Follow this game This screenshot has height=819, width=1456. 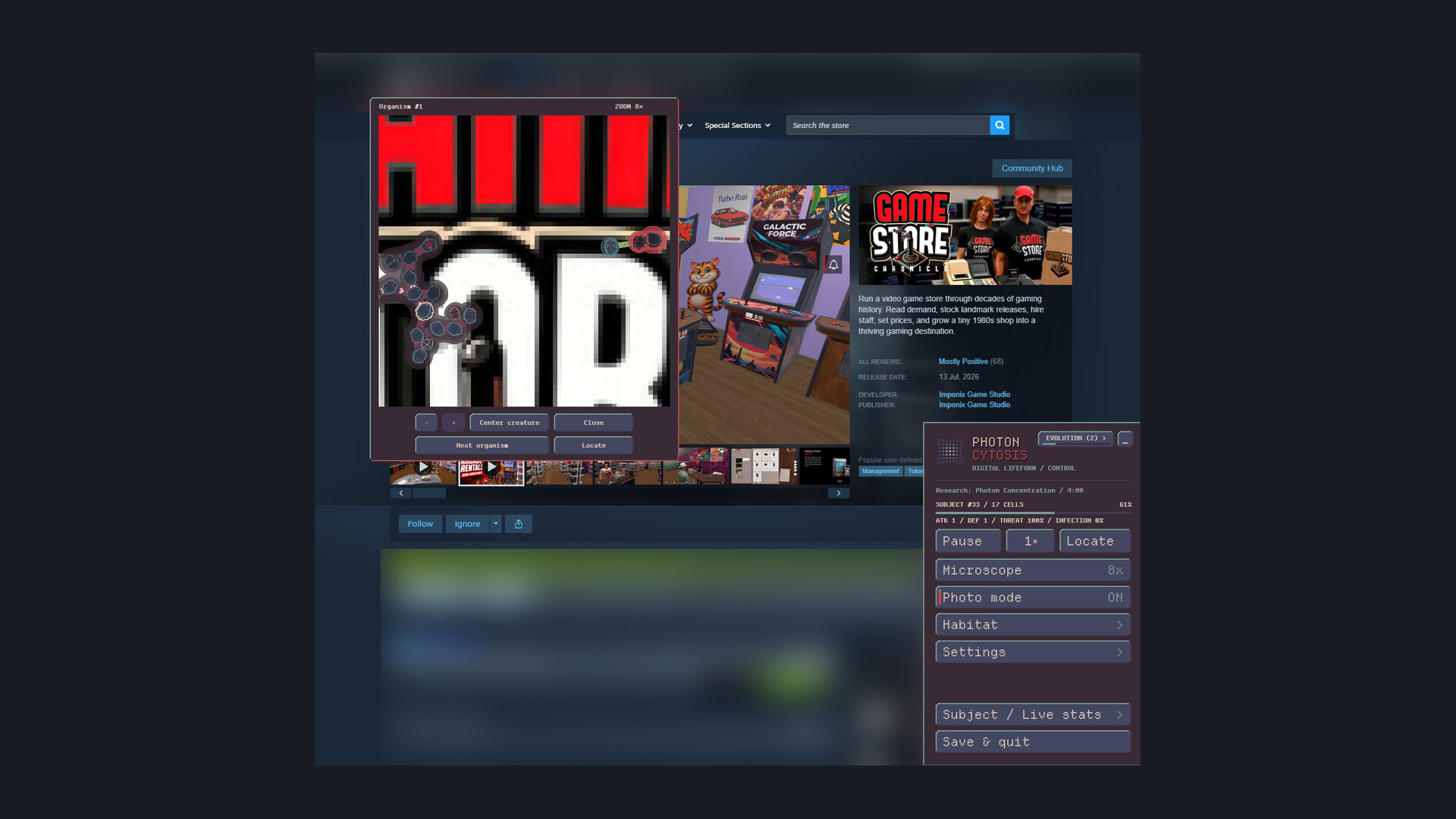coord(420,524)
